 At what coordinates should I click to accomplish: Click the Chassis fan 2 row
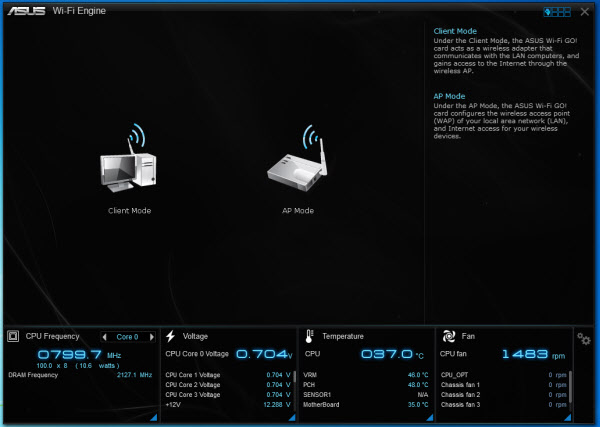pyautogui.click(x=504, y=395)
